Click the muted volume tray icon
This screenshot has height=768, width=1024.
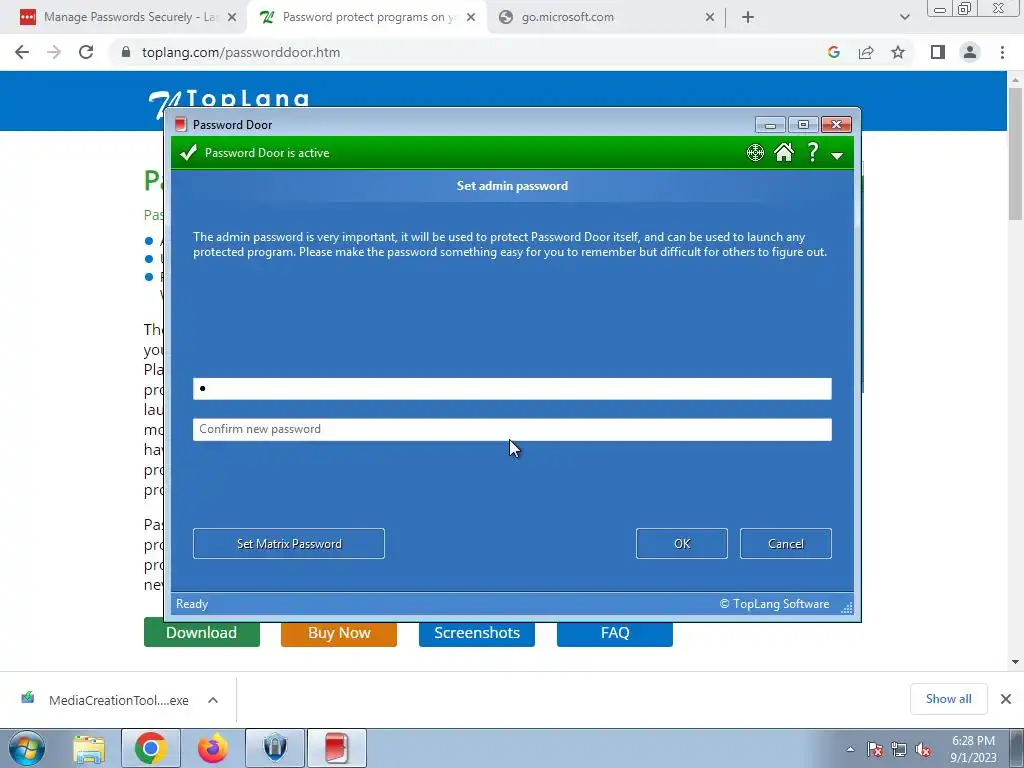(923, 749)
